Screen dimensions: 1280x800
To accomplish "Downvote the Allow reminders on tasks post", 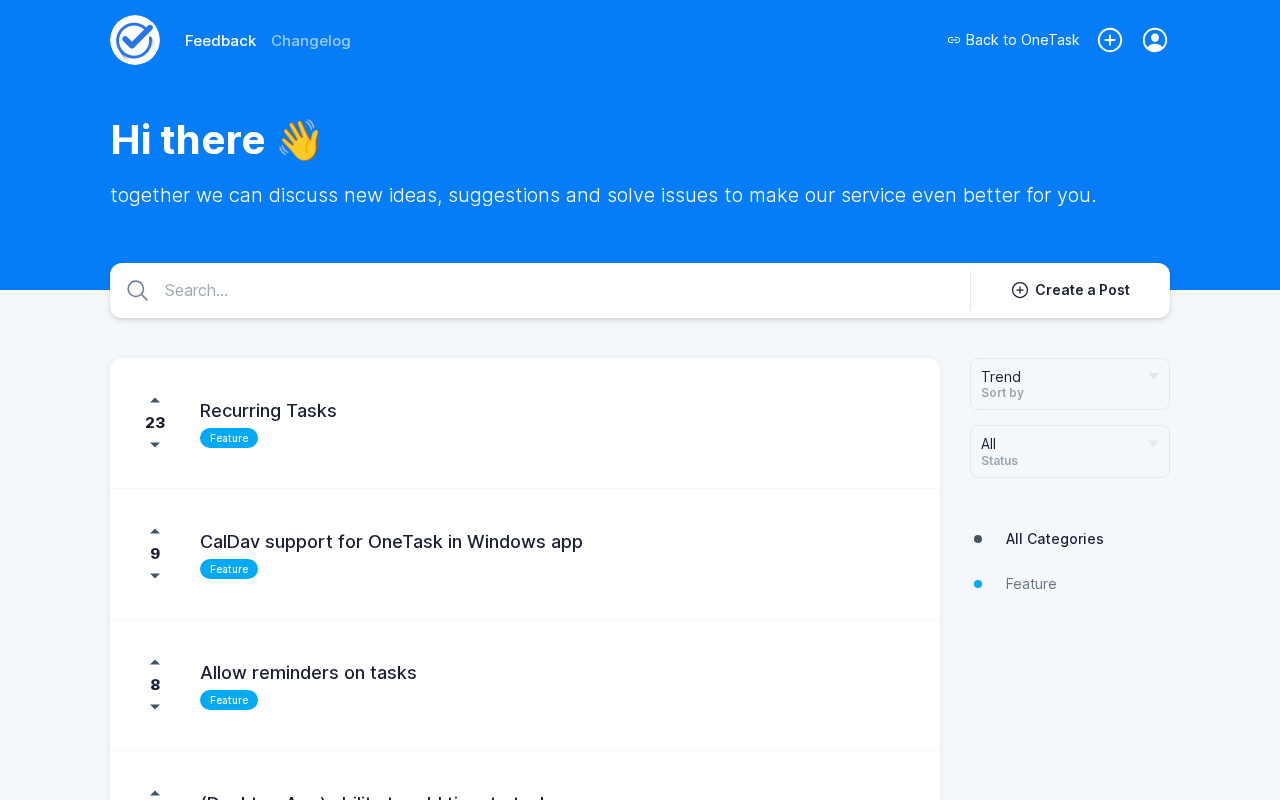I will pos(155,707).
